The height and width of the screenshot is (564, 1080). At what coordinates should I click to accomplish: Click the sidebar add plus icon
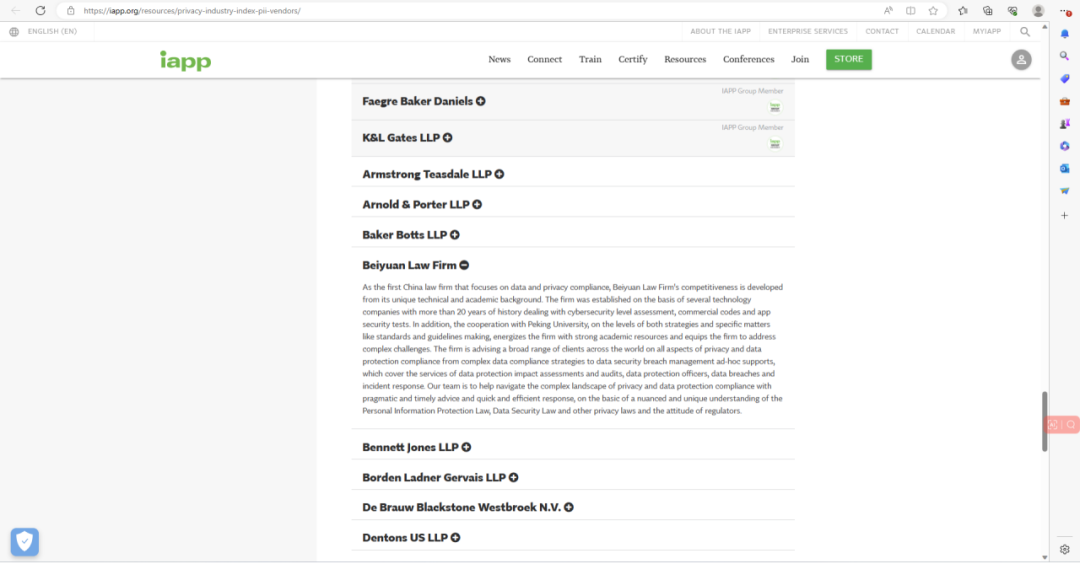pyautogui.click(x=1065, y=216)
